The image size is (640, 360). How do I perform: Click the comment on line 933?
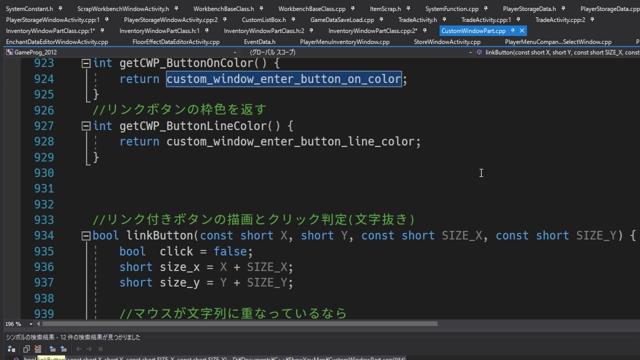tap(253, 220)
